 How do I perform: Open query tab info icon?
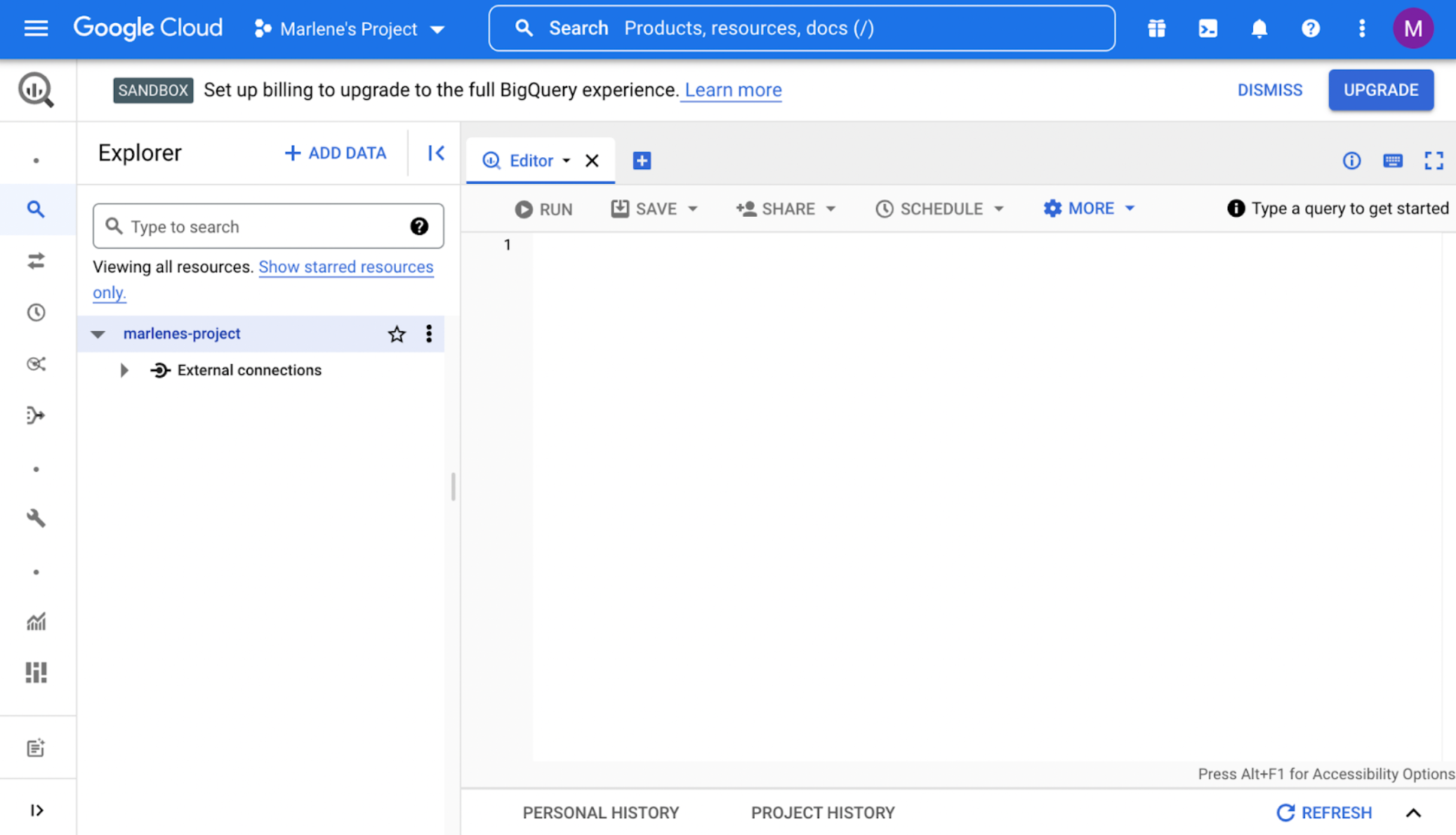coord(1351,161)
